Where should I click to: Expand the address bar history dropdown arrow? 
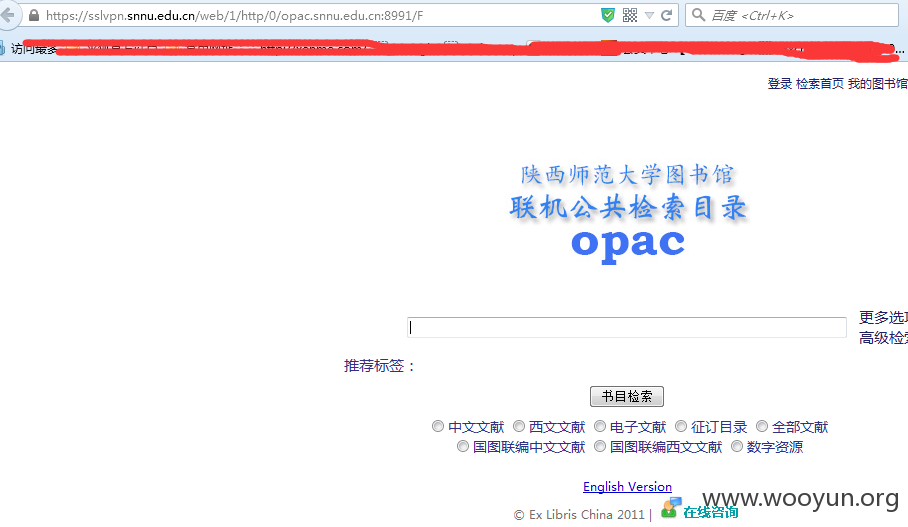(649, 16)
